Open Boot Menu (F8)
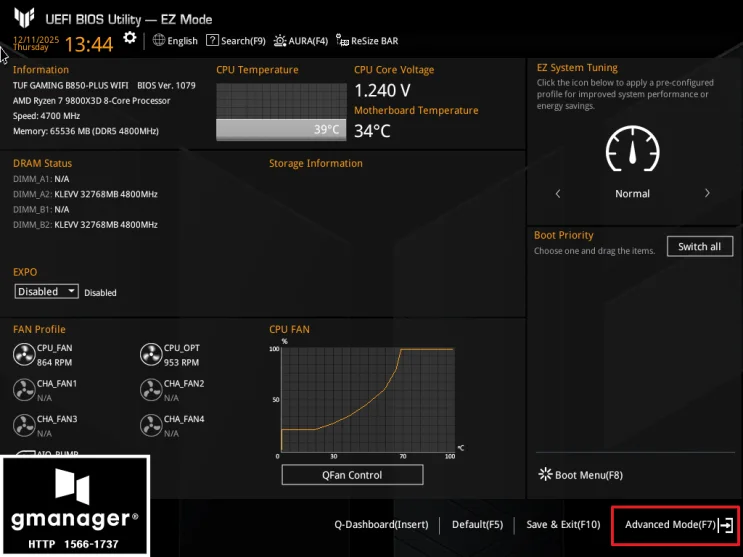This screenshot has height=557, width=743. [580, 475]
